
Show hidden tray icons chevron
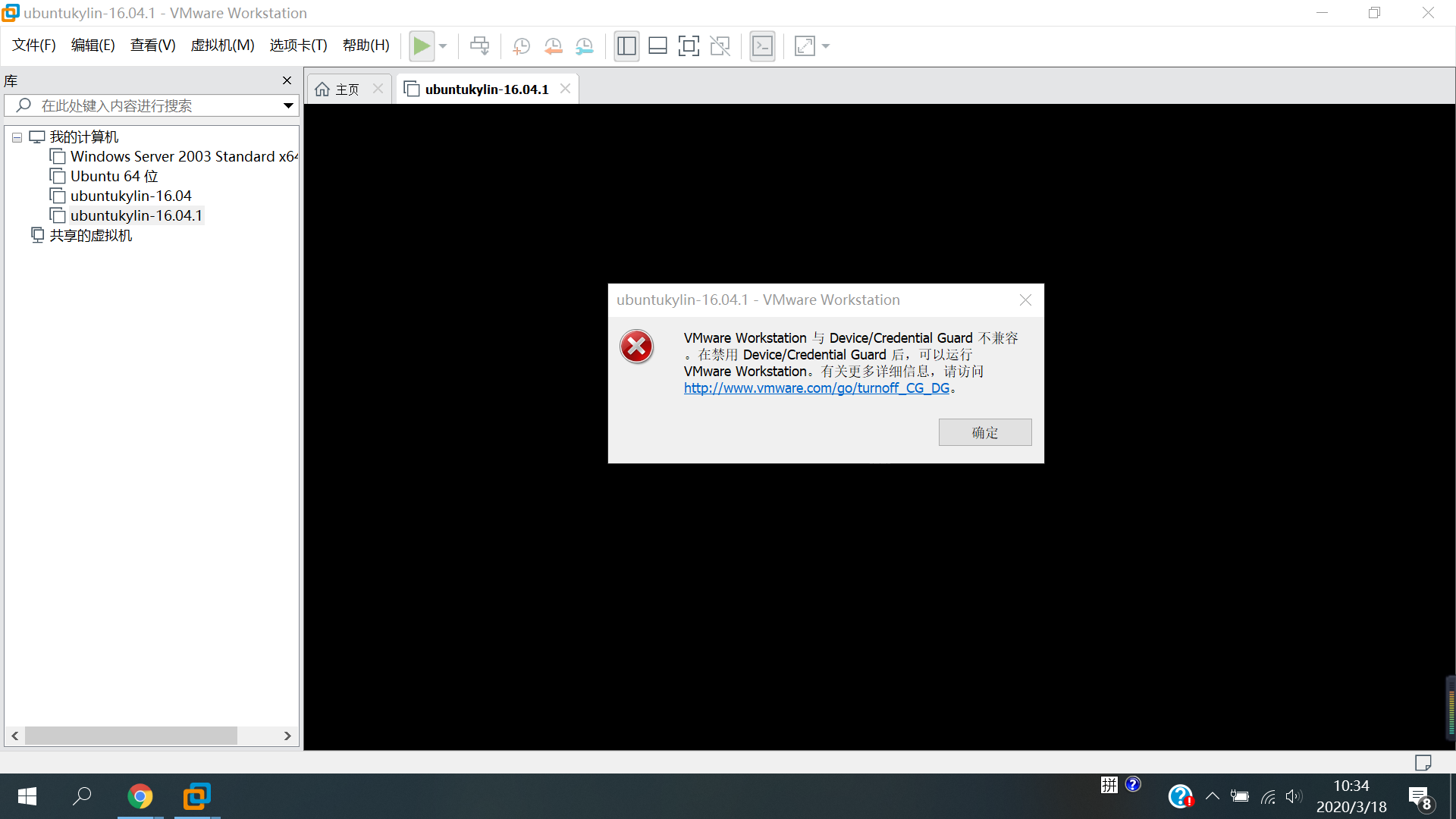pyautogui.click(x=1213, y=796)
